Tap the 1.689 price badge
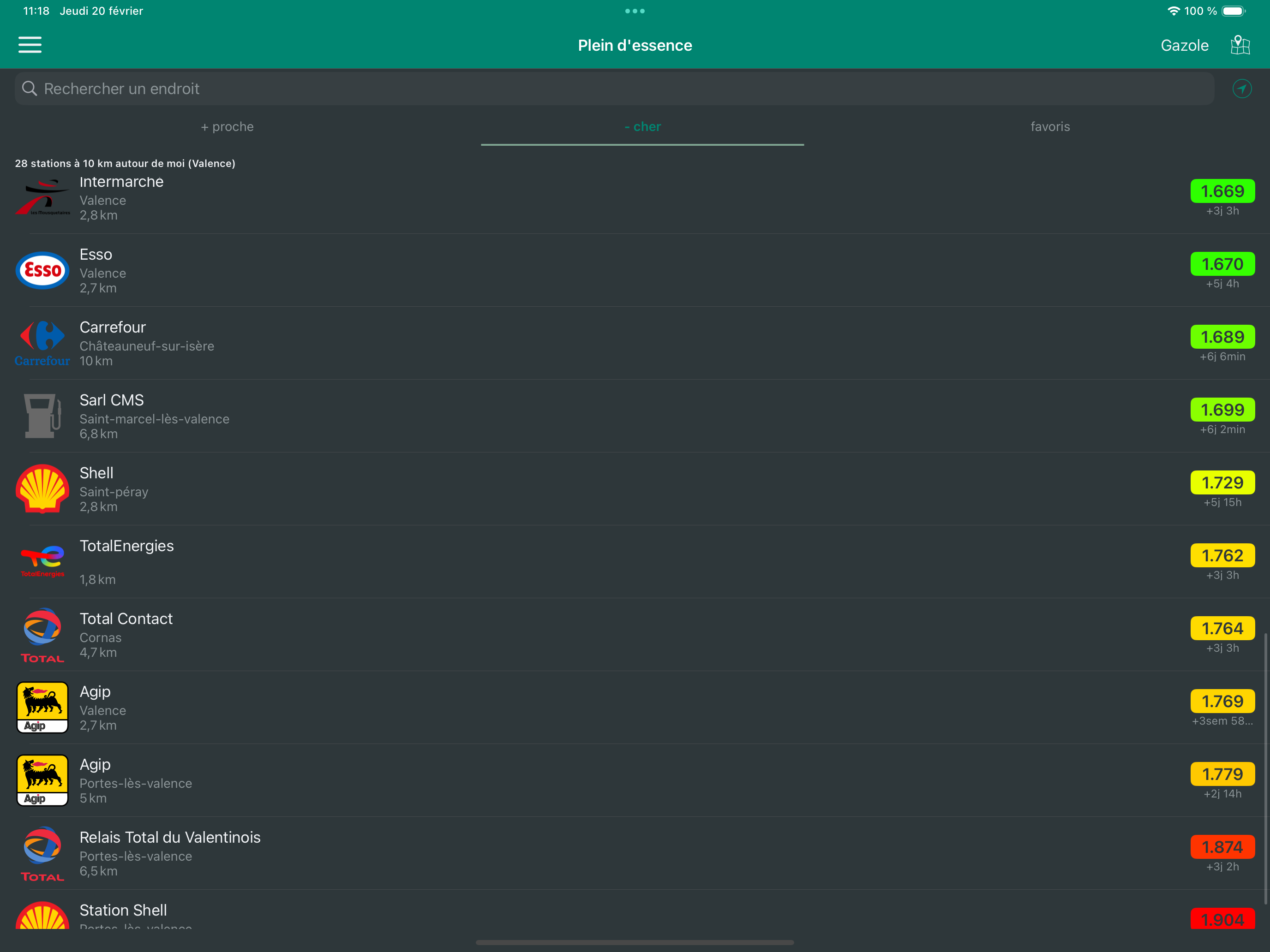This screenshot has width=1270, height=952. [1222, 337]
